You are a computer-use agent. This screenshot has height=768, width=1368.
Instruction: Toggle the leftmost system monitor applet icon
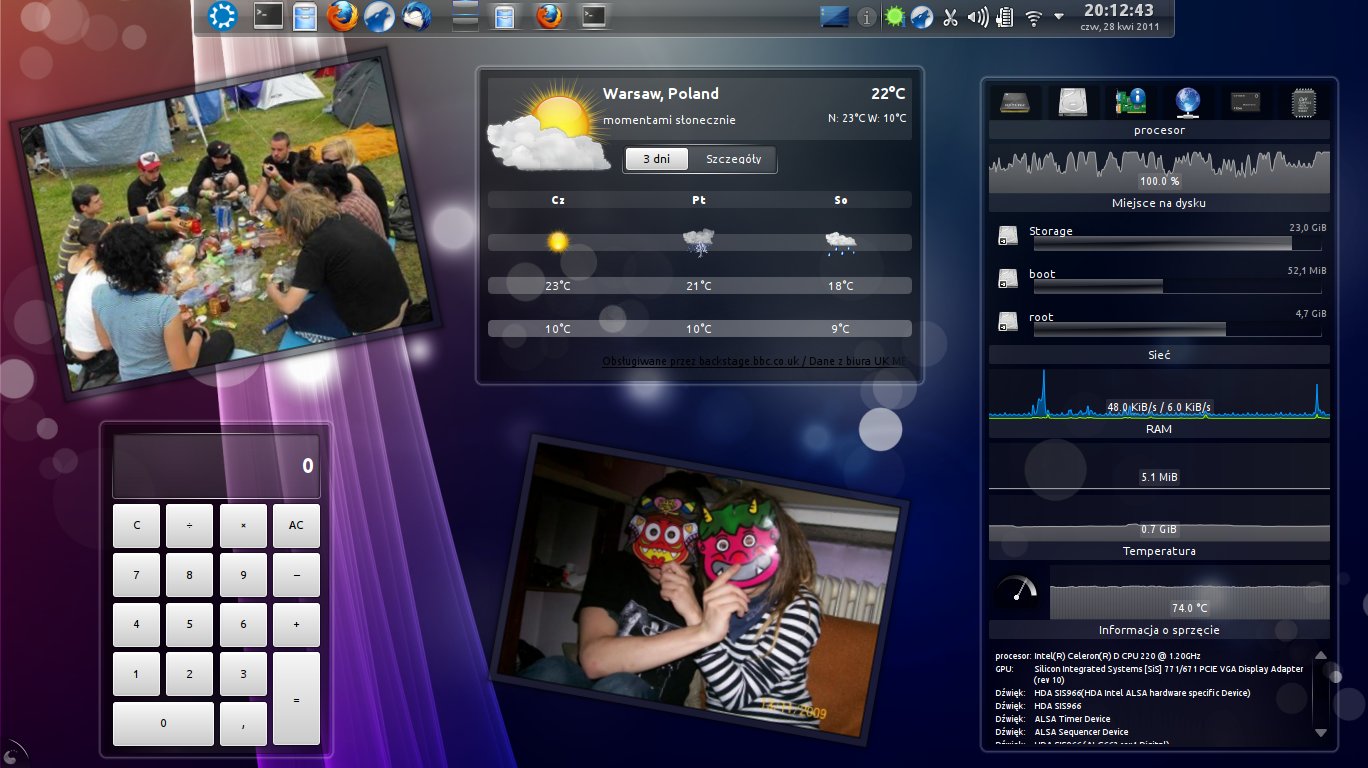click(1016, 102)
